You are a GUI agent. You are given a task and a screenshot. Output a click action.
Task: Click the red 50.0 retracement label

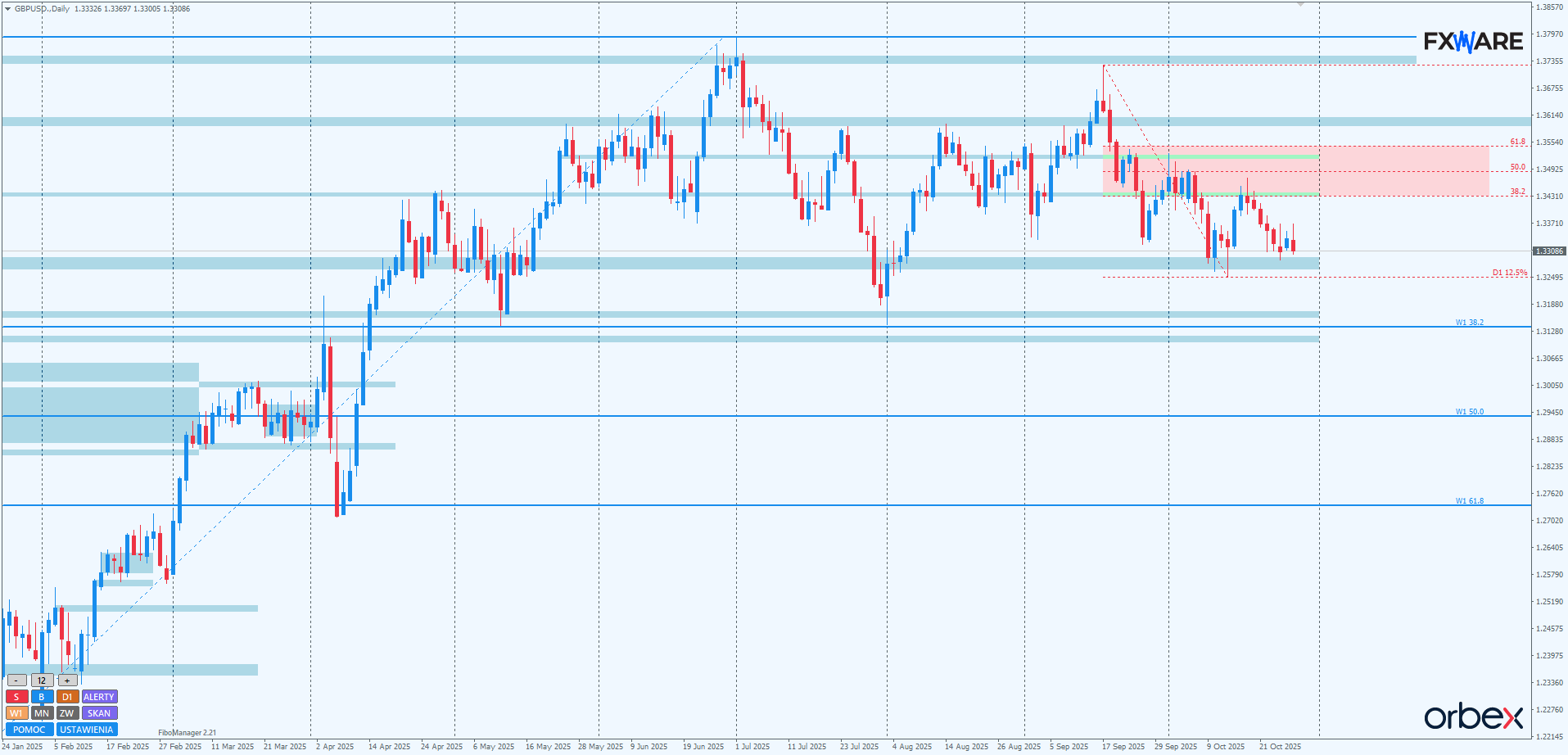(1518, 167)
